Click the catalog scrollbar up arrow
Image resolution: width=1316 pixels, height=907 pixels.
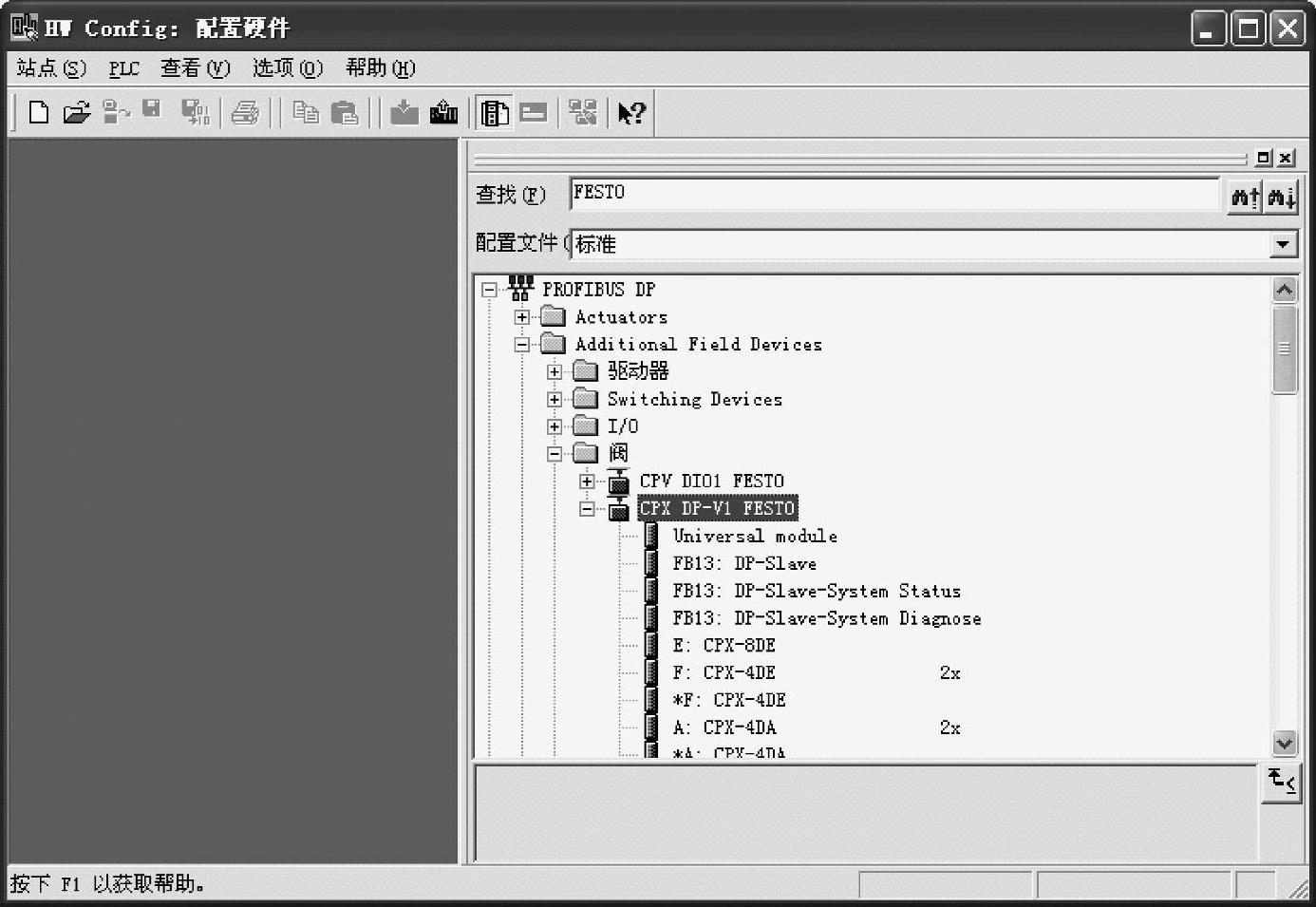point(1284,290)
